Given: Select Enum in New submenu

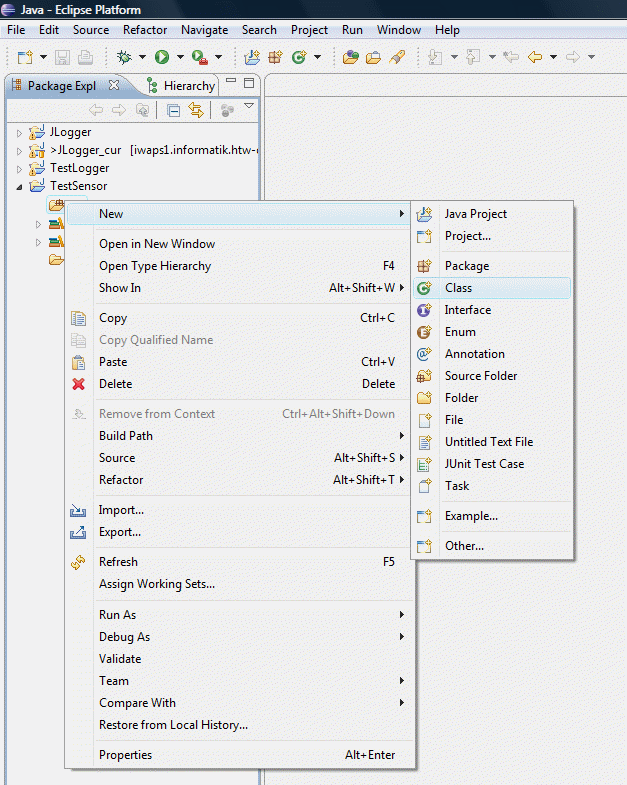Looking at the screenshot, I should click(492, 332).
